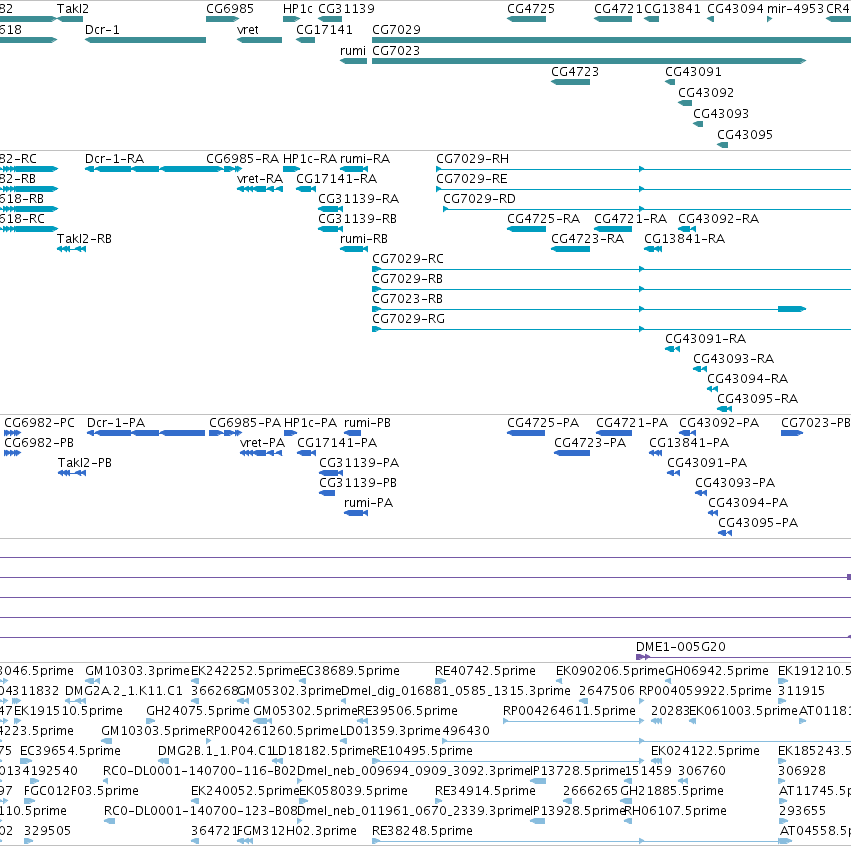This screenshot has height=846, width=851.
Task: Click the TakI2-PB protein label
Action: click(85, 463)
